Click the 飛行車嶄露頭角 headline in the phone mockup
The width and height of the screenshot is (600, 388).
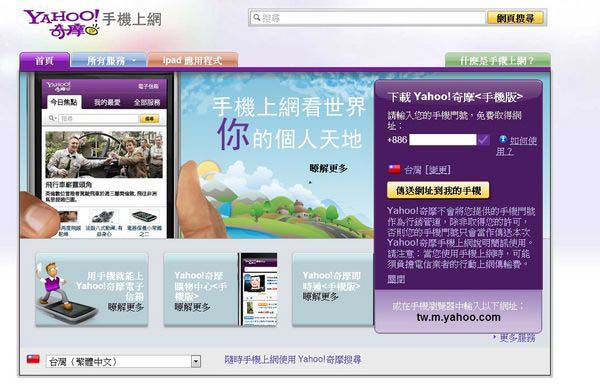point(69,185)
